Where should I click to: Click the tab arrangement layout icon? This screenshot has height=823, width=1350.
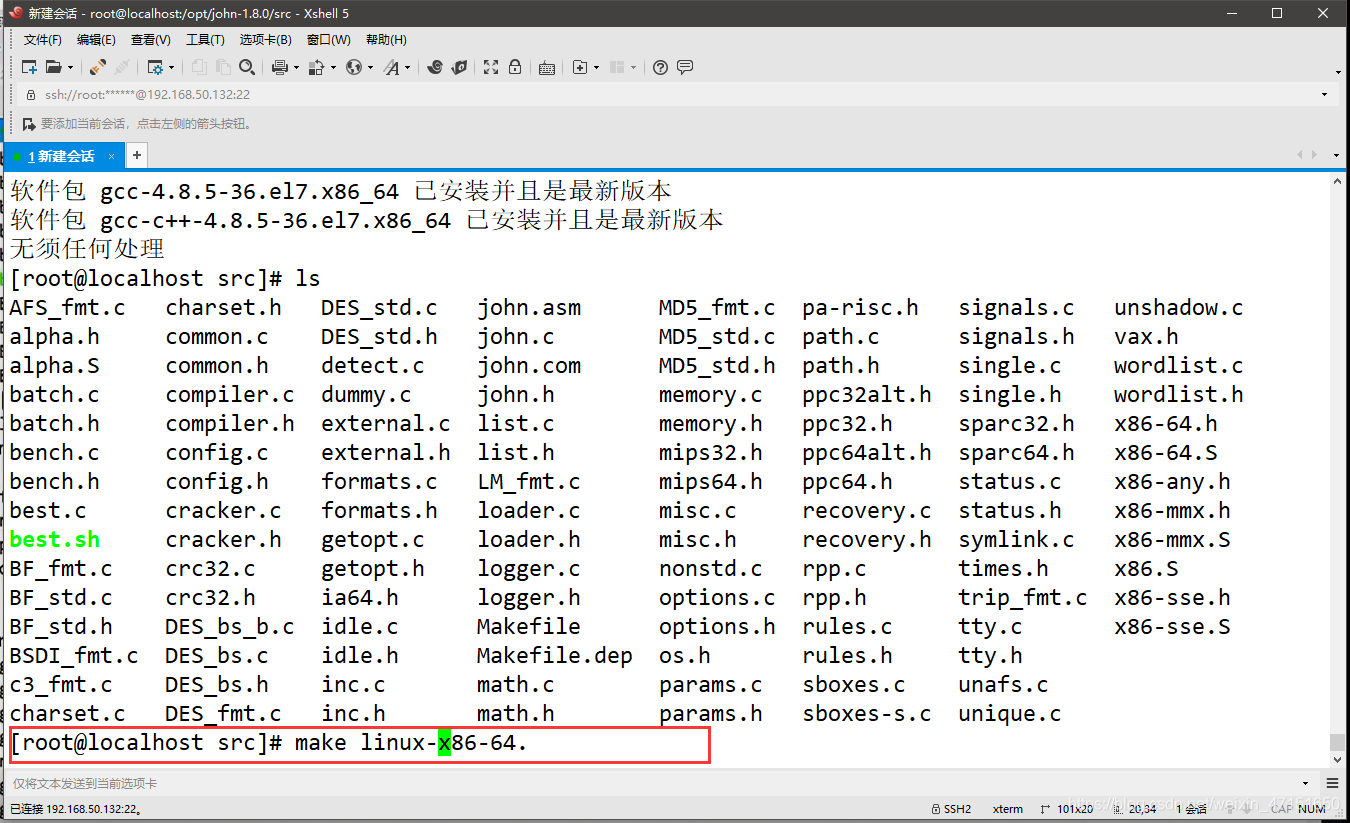617,67
